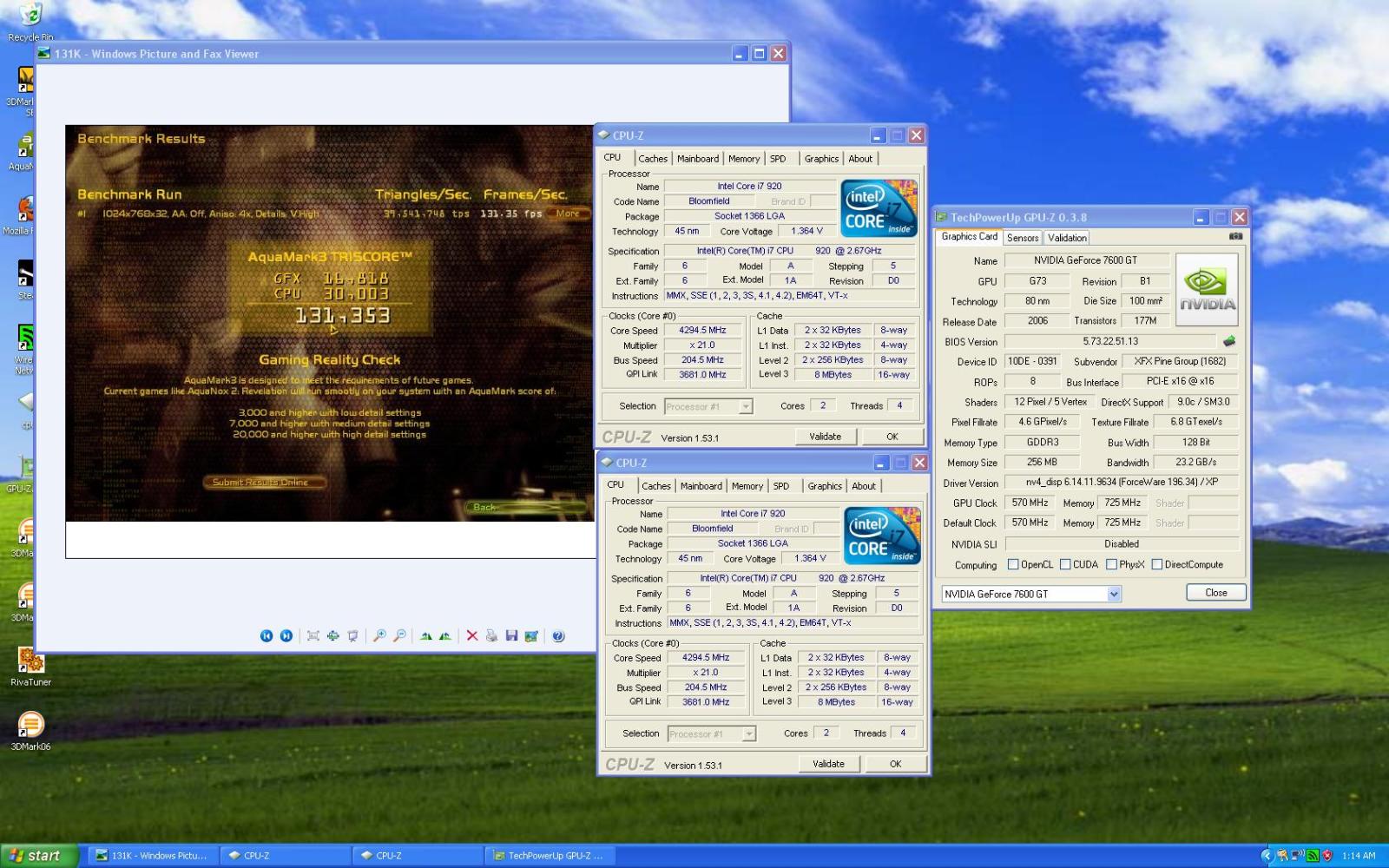Click the Intel Core i7 logo in upper CPU-Z
The width and height of the screenshot is (1389, 868).
879,207
